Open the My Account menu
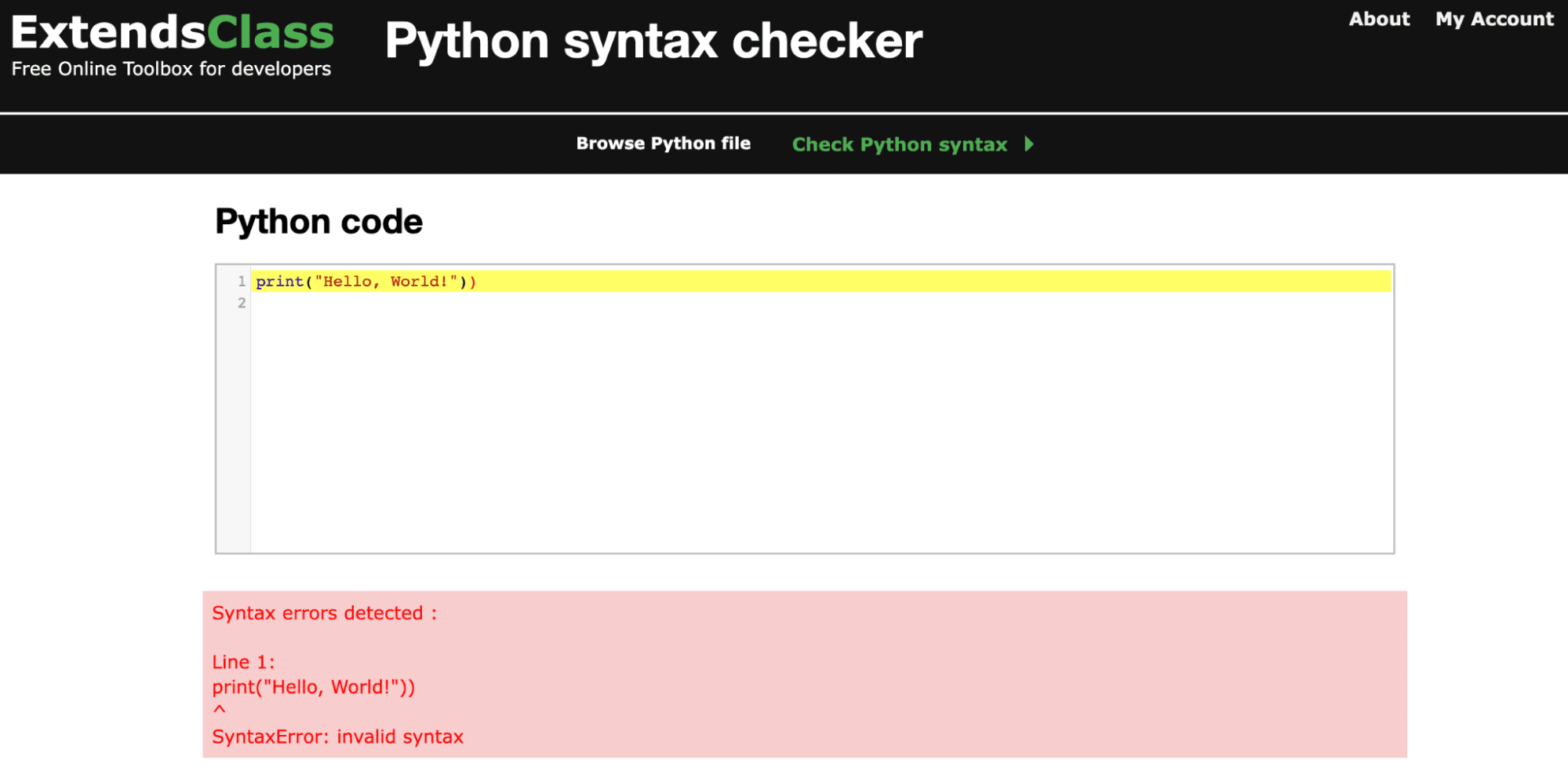 click(1494, 20)
